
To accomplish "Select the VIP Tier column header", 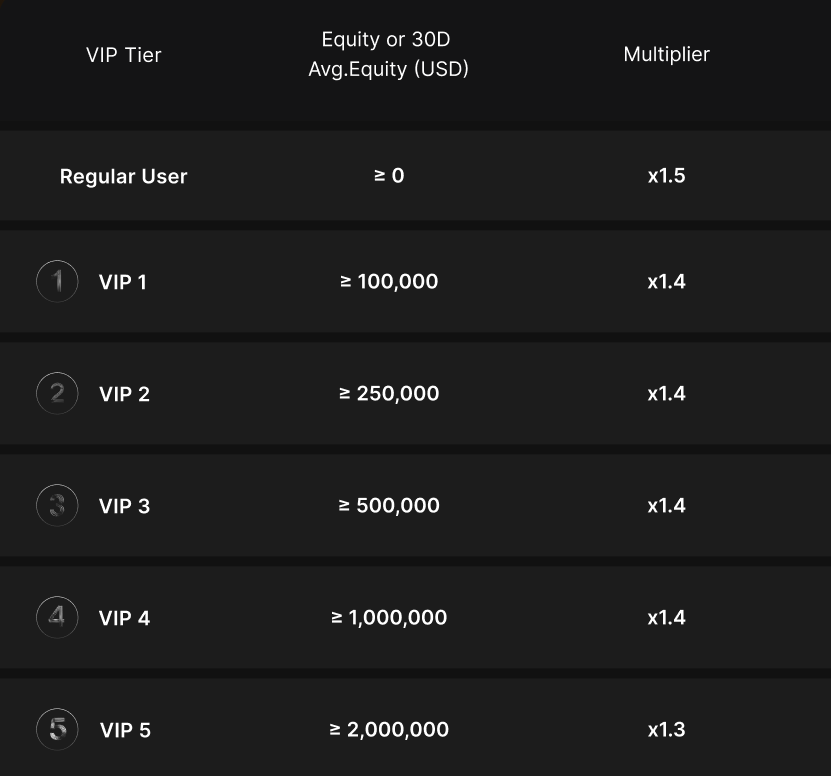I will (x=123, y=55).
